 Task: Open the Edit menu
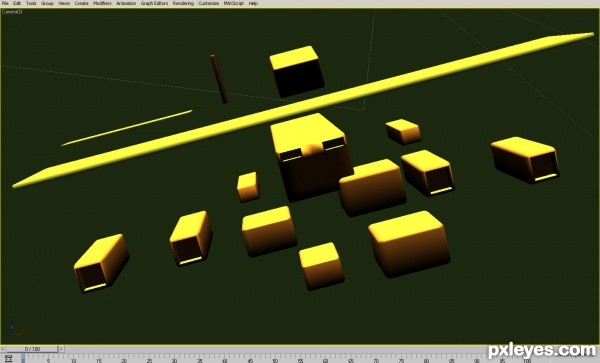[x=17, y=3]
